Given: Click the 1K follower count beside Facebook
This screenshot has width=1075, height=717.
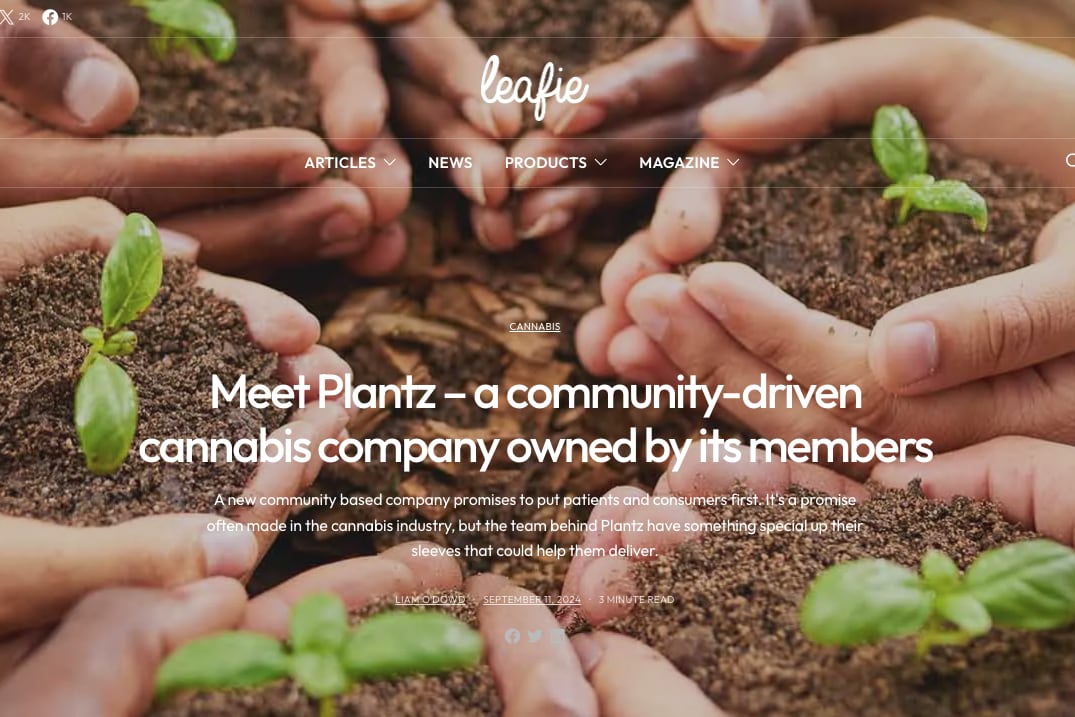Looking at the screenshot, I should (67, 17).
